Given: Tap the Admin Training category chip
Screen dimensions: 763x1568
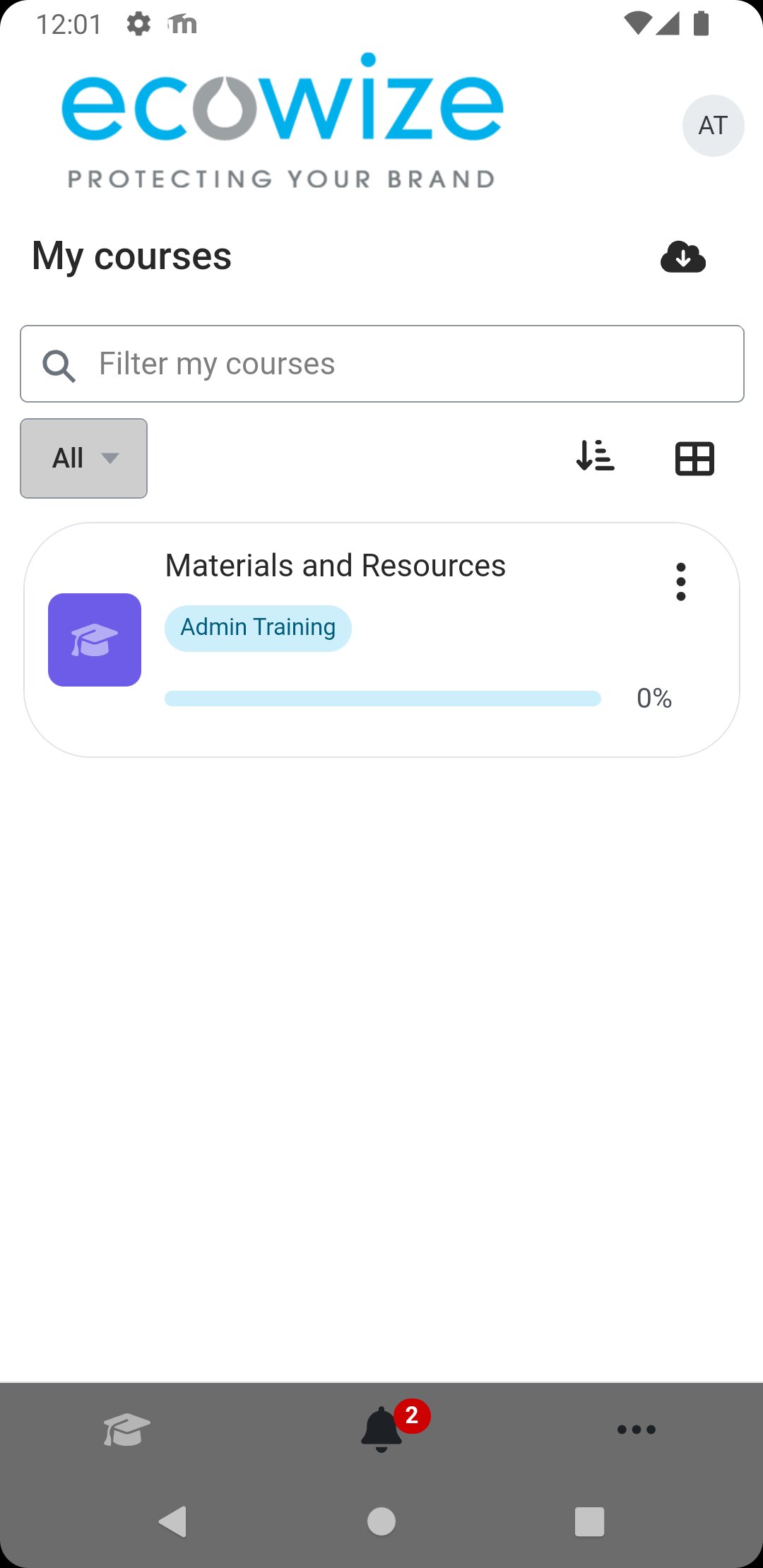Looking at the screenshot, I should click(257, 626).
